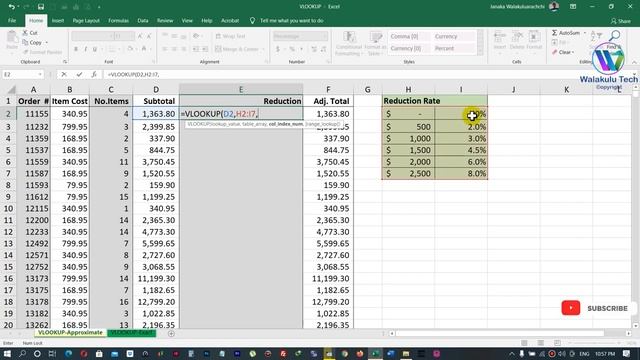640x360 pixels.
Task: Click the Select All corner triangle
Action: click(11, 89)
